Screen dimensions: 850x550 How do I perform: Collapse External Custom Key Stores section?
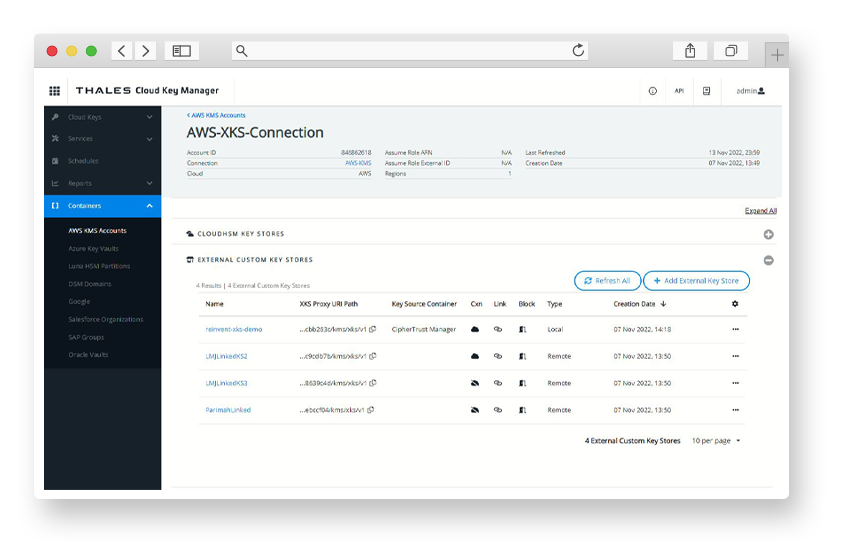[x=769, y=261]
